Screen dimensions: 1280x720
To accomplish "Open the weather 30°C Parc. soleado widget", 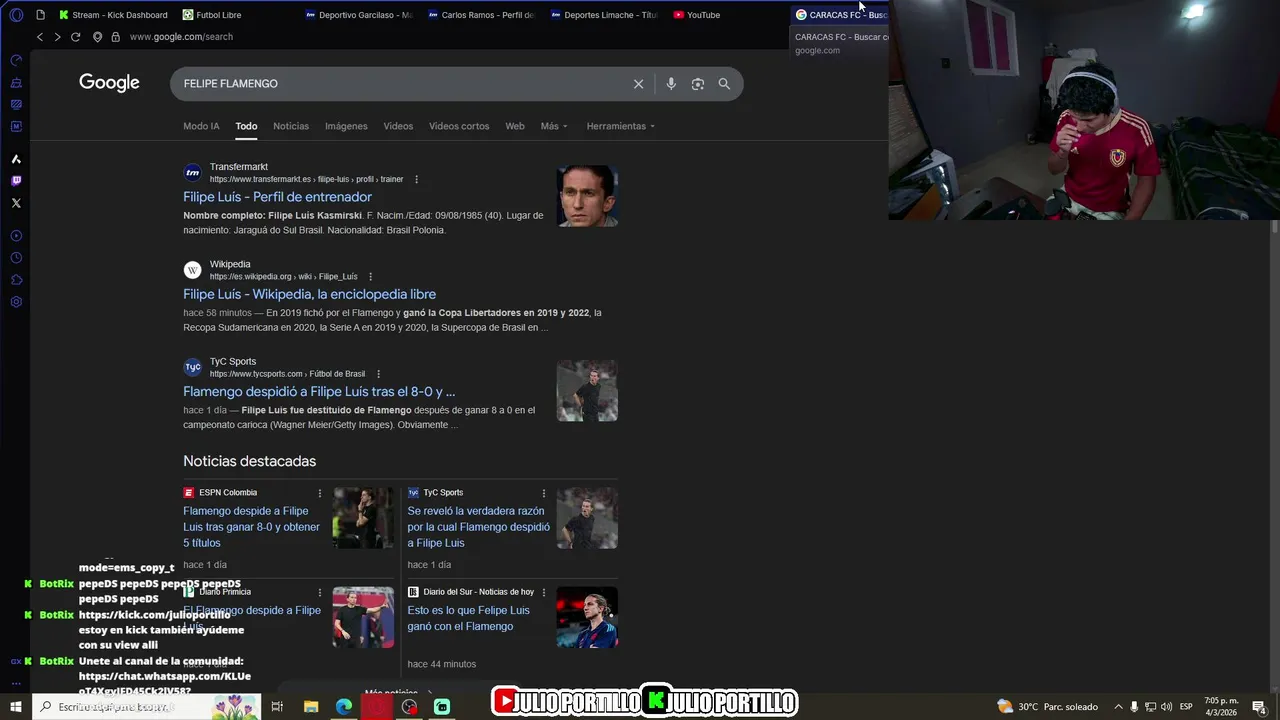I will (1047, 707).
